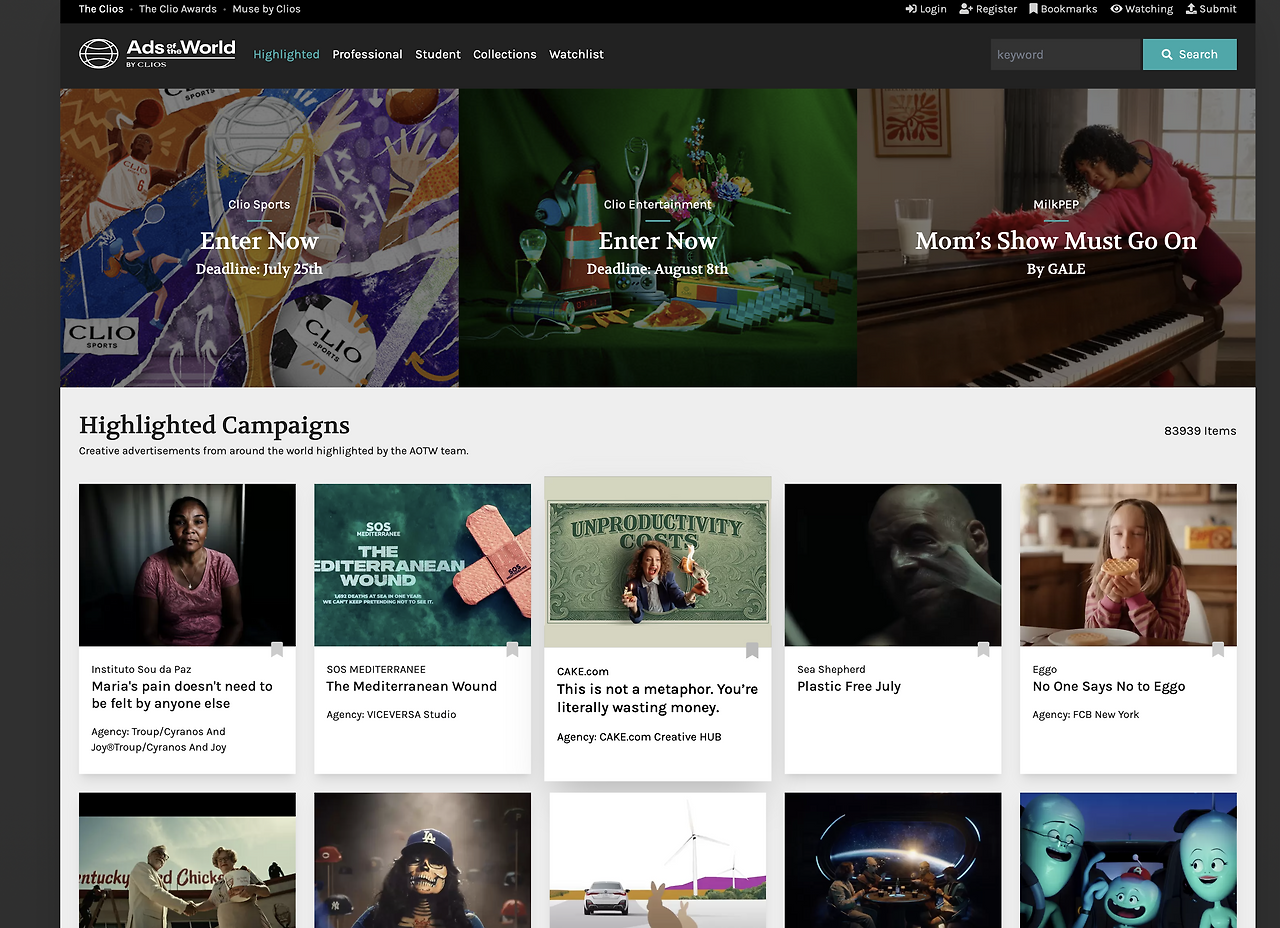
Task: Open the Watchlist nav tab
Action: pos(576,54)
